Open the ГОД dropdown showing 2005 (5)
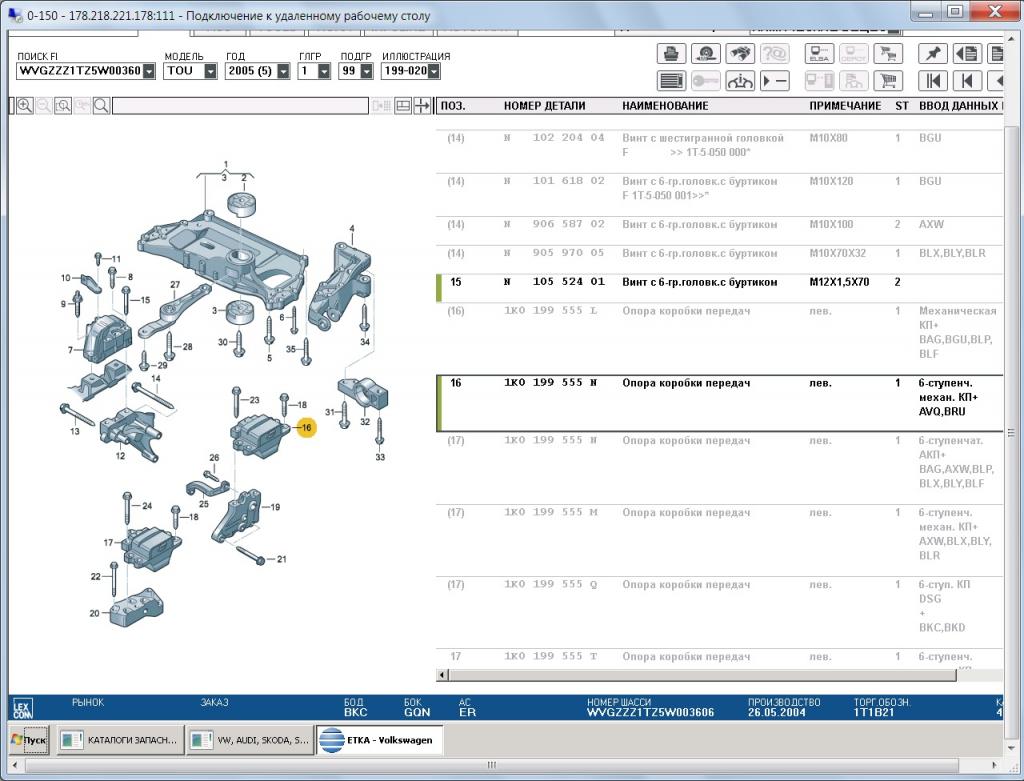Image resolution: width=1024 pixels, height=781 pixels. pos(283,71)
